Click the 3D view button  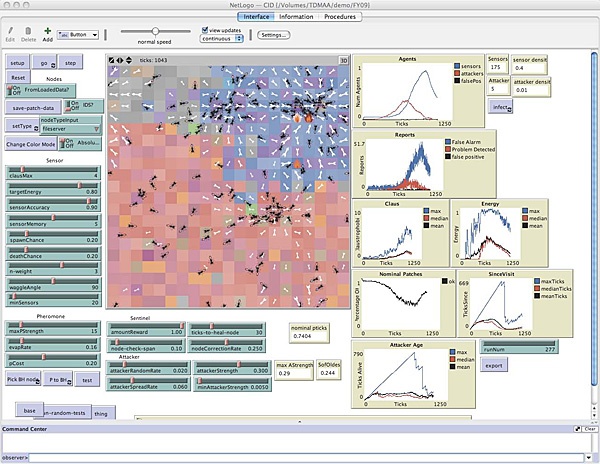tap(343, 59)
